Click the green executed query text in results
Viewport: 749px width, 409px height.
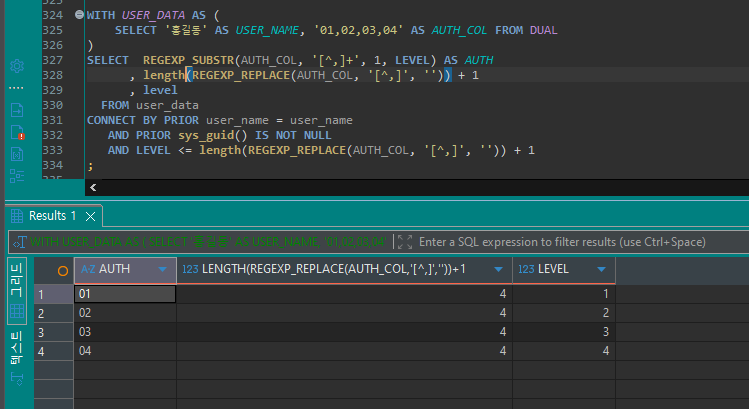coord(208,242)
